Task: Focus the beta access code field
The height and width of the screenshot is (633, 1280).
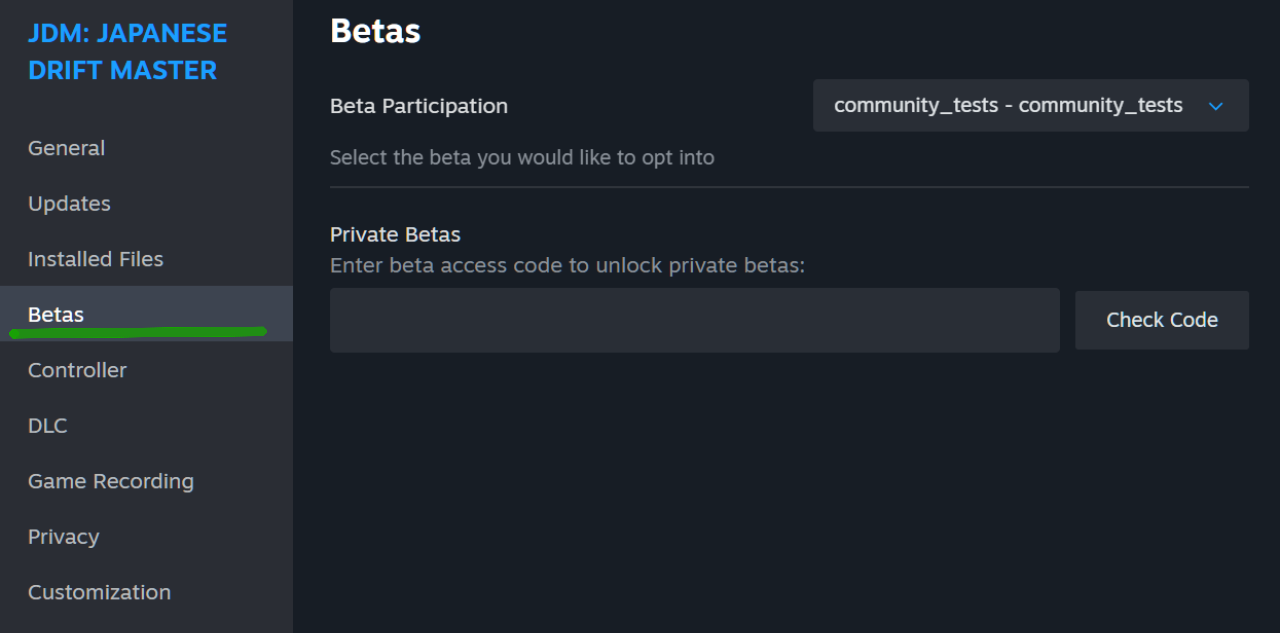Action: [694, 320]
